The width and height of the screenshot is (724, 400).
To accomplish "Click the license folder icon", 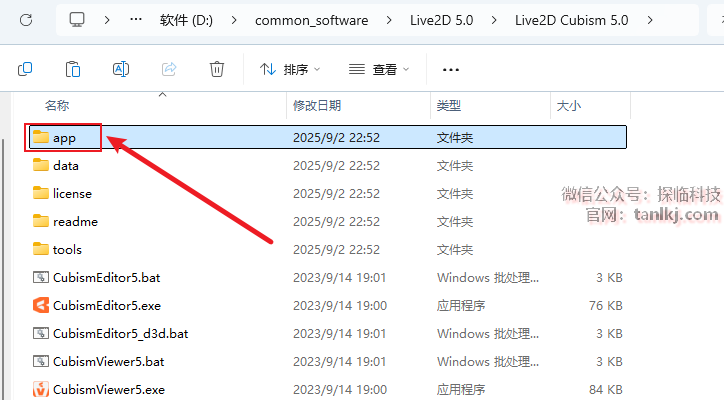I will 41,193.
